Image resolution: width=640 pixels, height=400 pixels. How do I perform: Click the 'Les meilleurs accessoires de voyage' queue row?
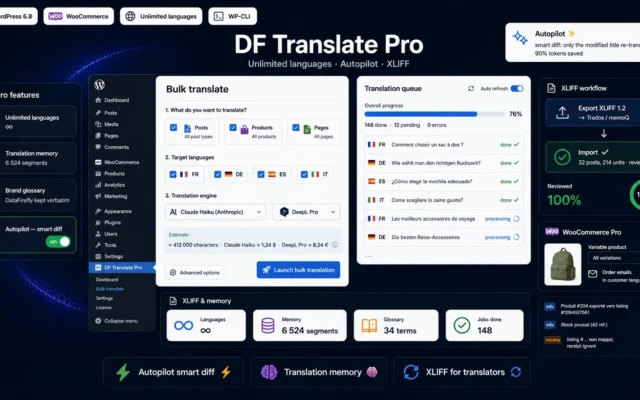(443, 219)
